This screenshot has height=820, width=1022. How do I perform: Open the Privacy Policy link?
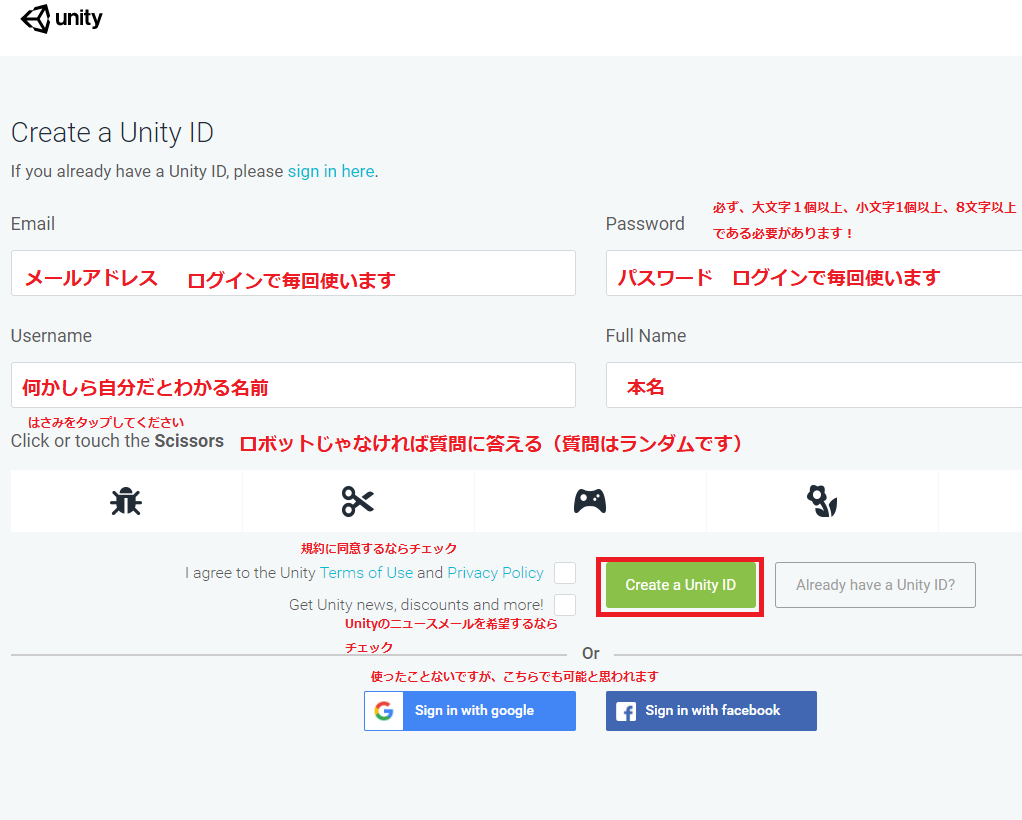495,573
